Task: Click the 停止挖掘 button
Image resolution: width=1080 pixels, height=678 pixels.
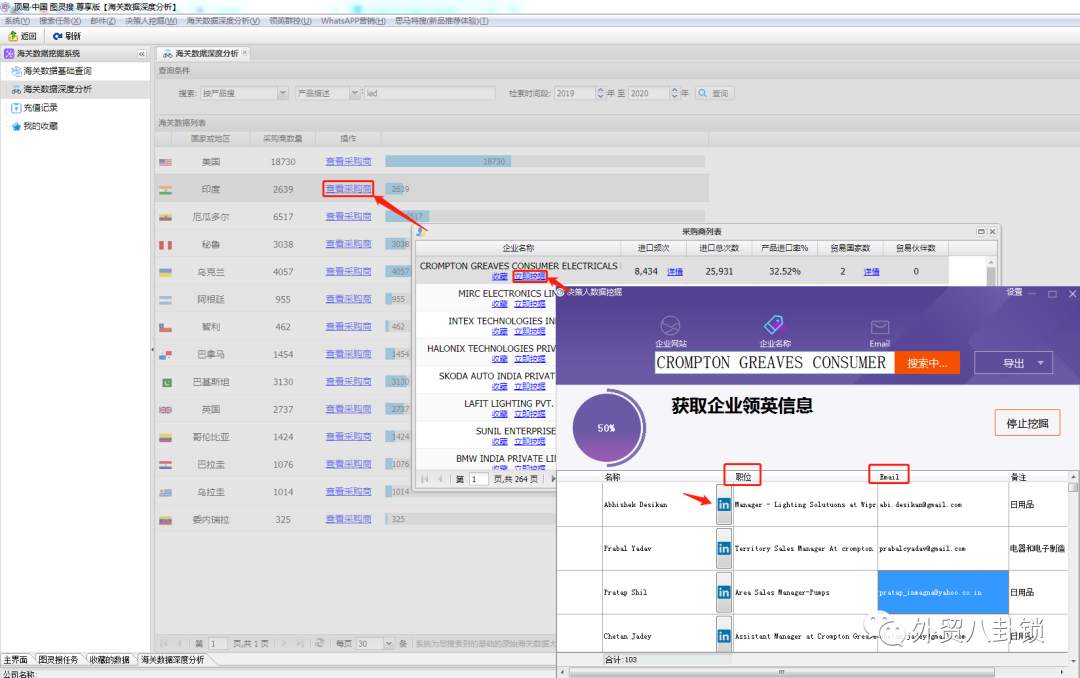Action: pyautogui.click(x=1027, y=423)
